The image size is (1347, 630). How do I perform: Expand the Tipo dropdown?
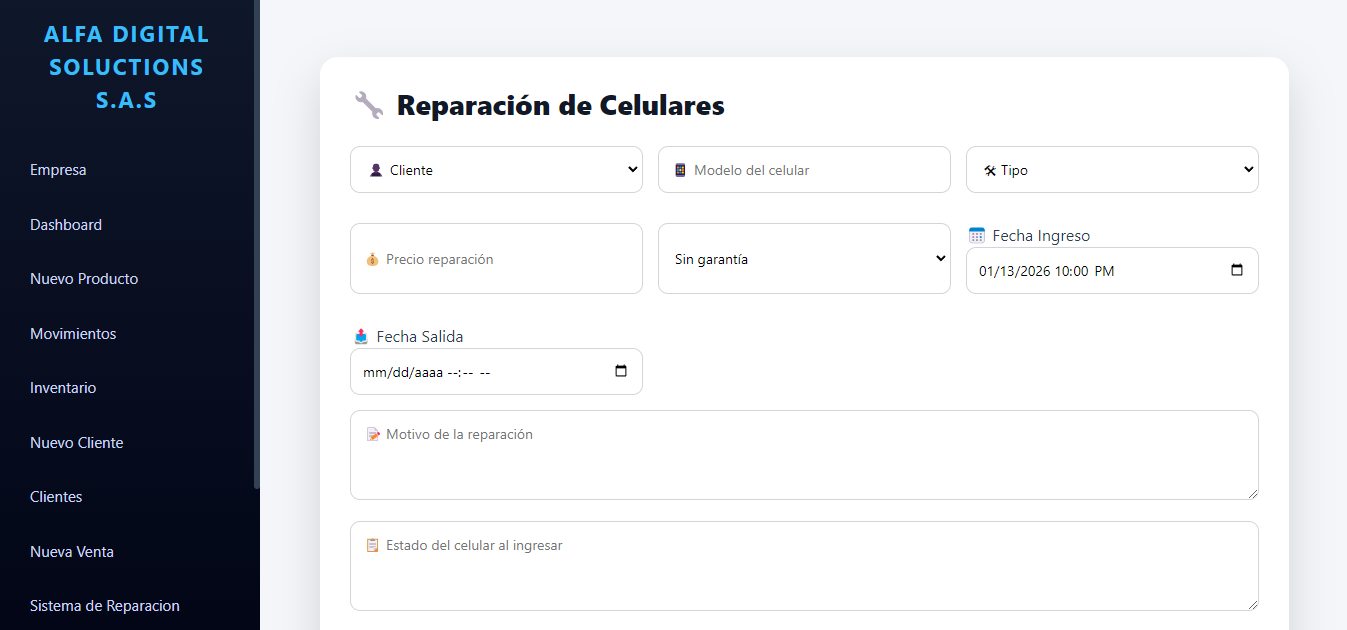tap(1112, 170)
